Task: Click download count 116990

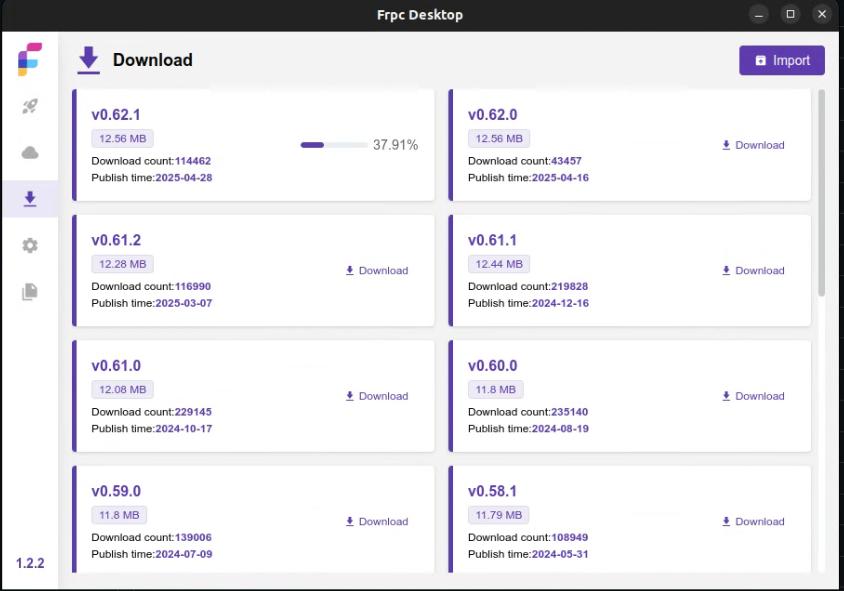Action: tap(193, 286)
